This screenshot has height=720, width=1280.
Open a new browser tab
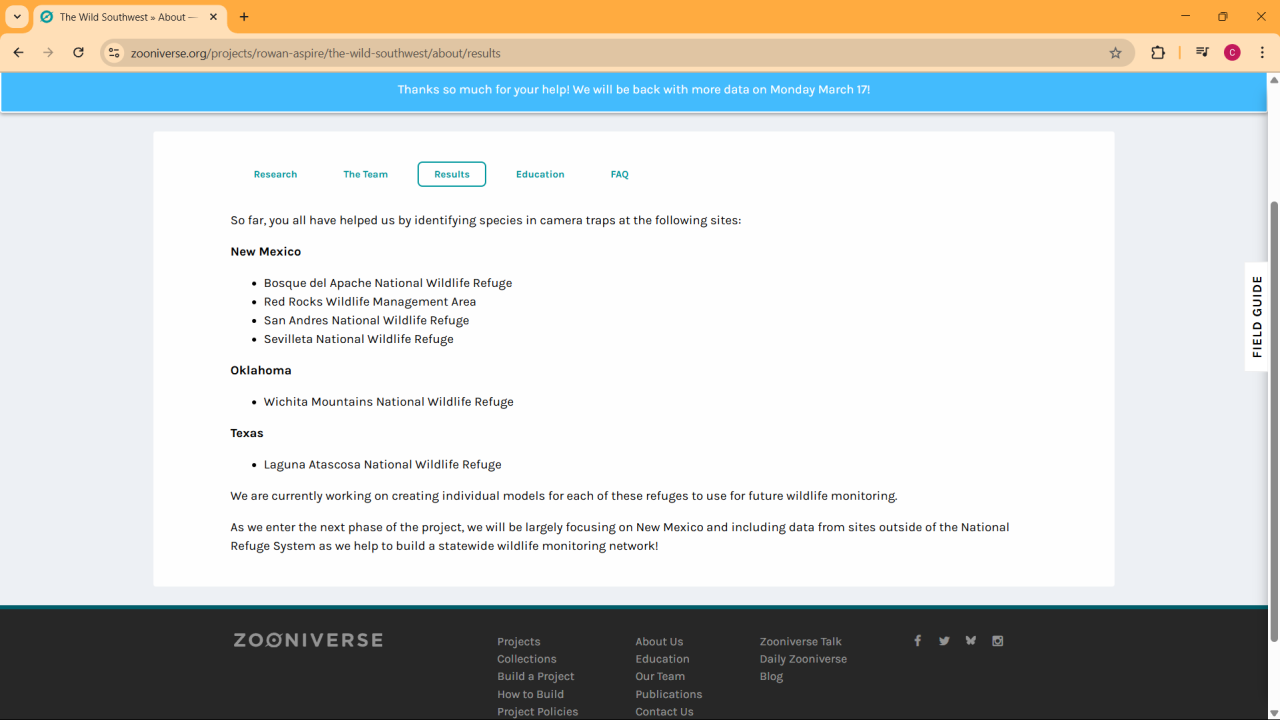(244, 17)
